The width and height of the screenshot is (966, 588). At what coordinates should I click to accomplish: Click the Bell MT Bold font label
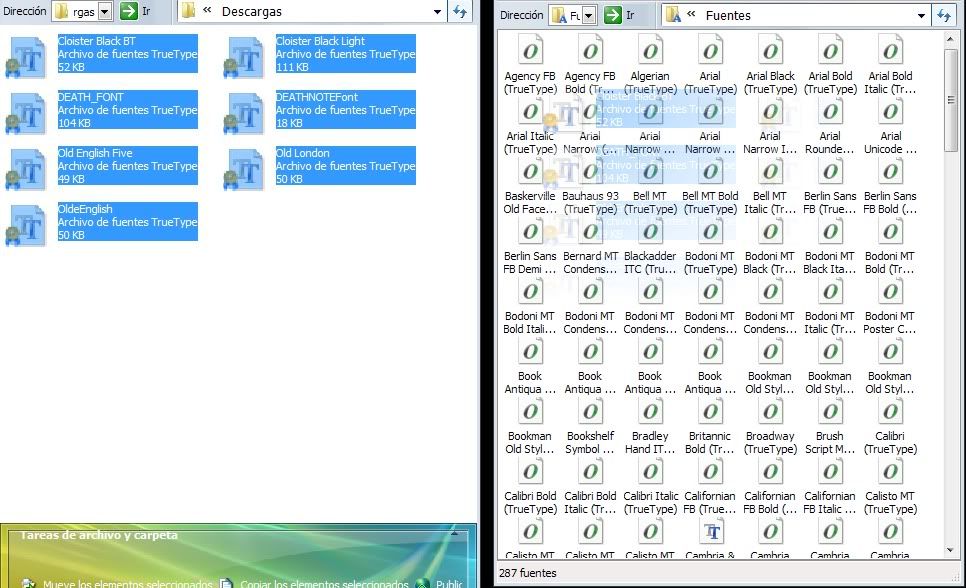point(710,202)
